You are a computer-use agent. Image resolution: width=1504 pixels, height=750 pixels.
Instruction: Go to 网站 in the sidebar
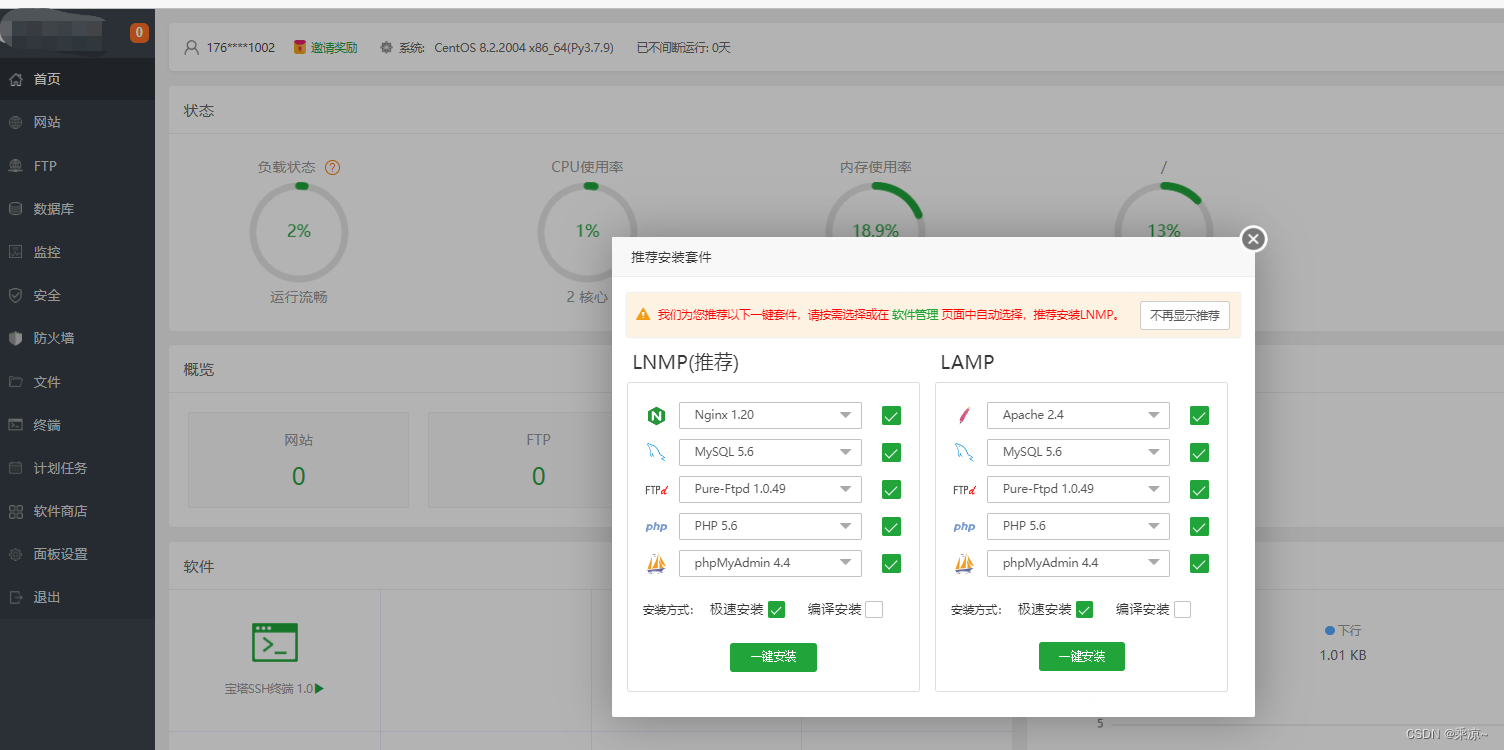pos(77,122)
